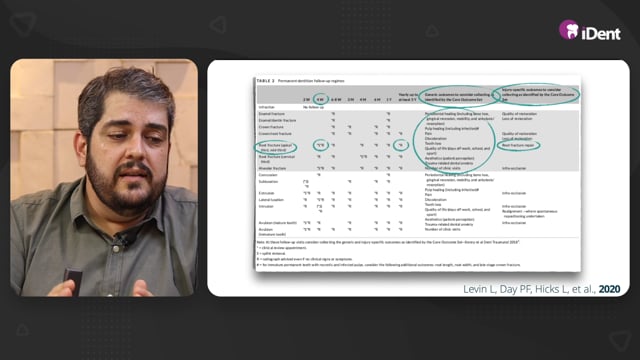The width and height of the screenshot is (640, 360).
Task: Click the bold 2020 year in citation
Action: [x=609, y=289]
